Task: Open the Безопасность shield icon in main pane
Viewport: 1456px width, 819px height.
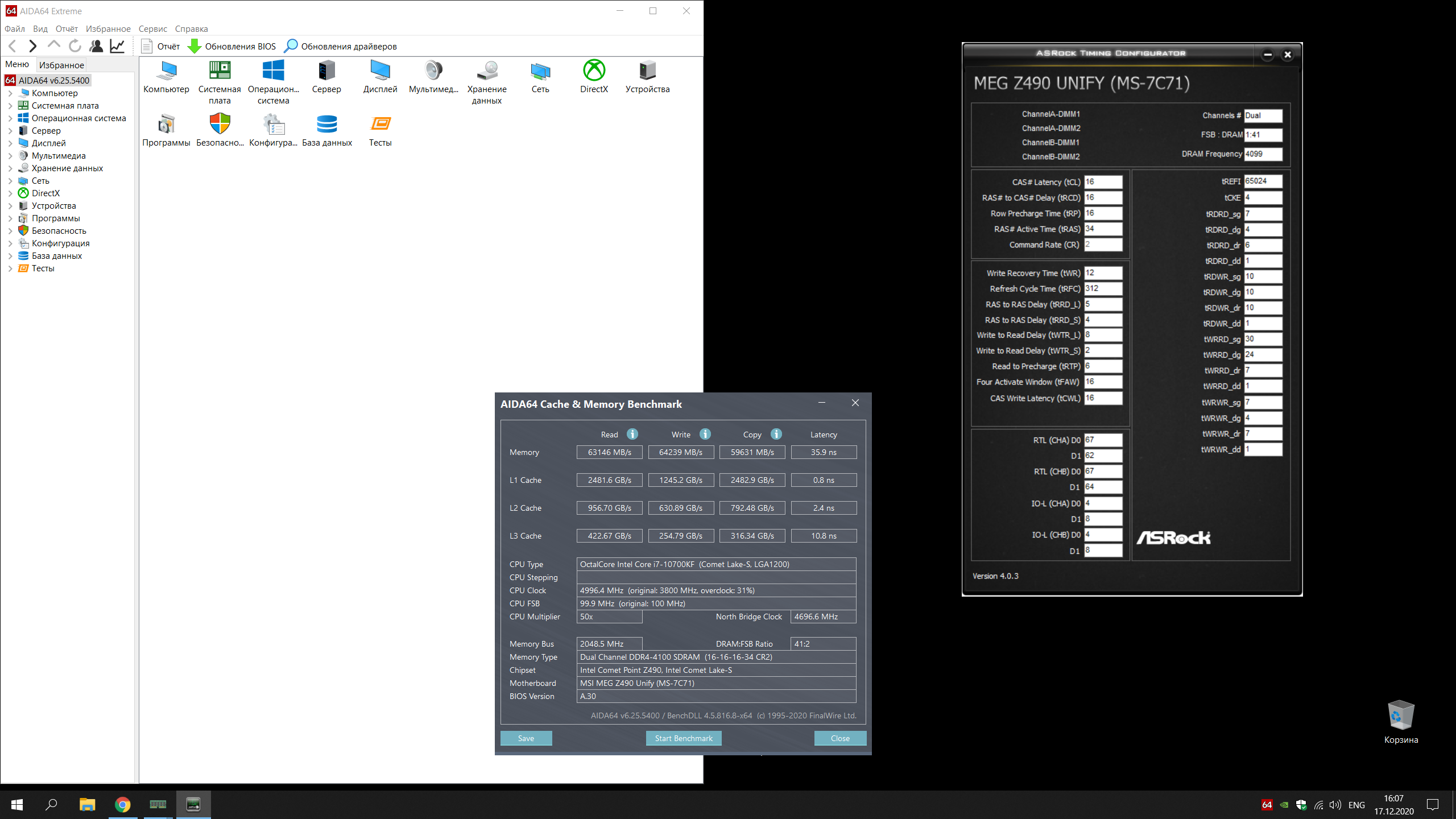Action: [220, 125]
